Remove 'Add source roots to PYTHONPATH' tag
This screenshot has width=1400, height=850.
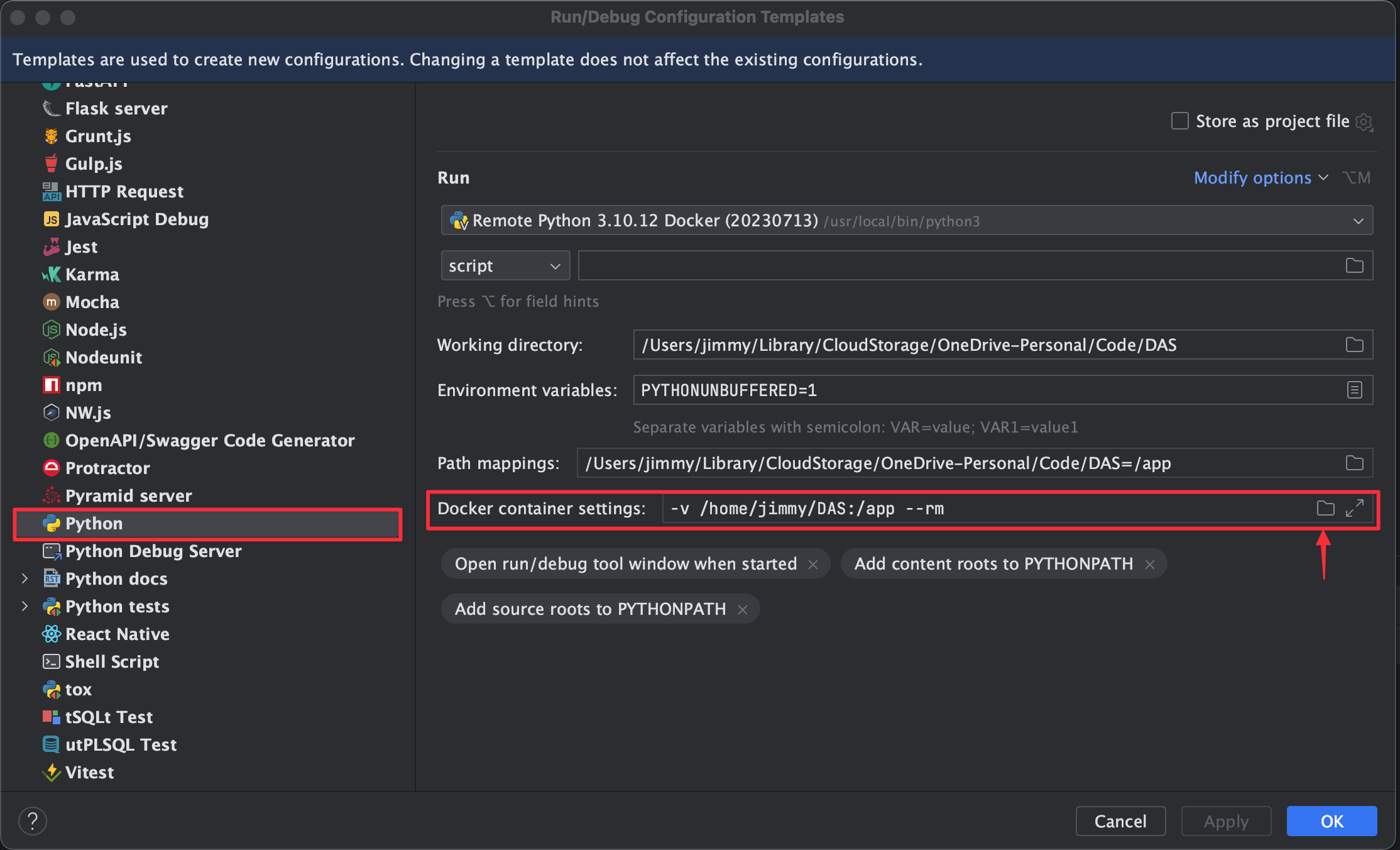[743, 610]
